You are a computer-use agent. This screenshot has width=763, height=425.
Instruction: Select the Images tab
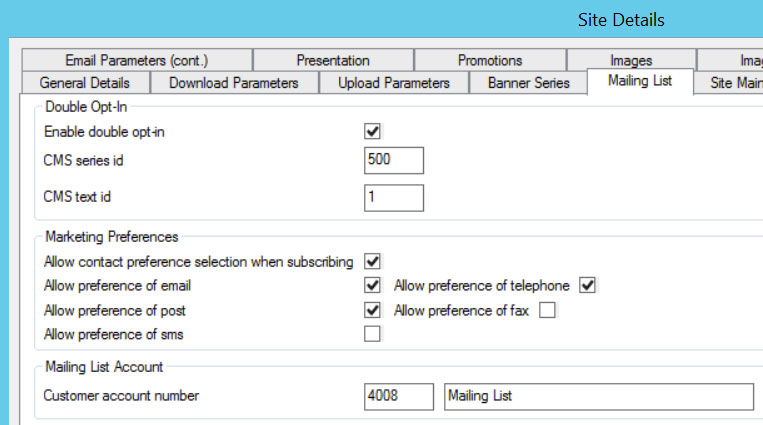631,60
